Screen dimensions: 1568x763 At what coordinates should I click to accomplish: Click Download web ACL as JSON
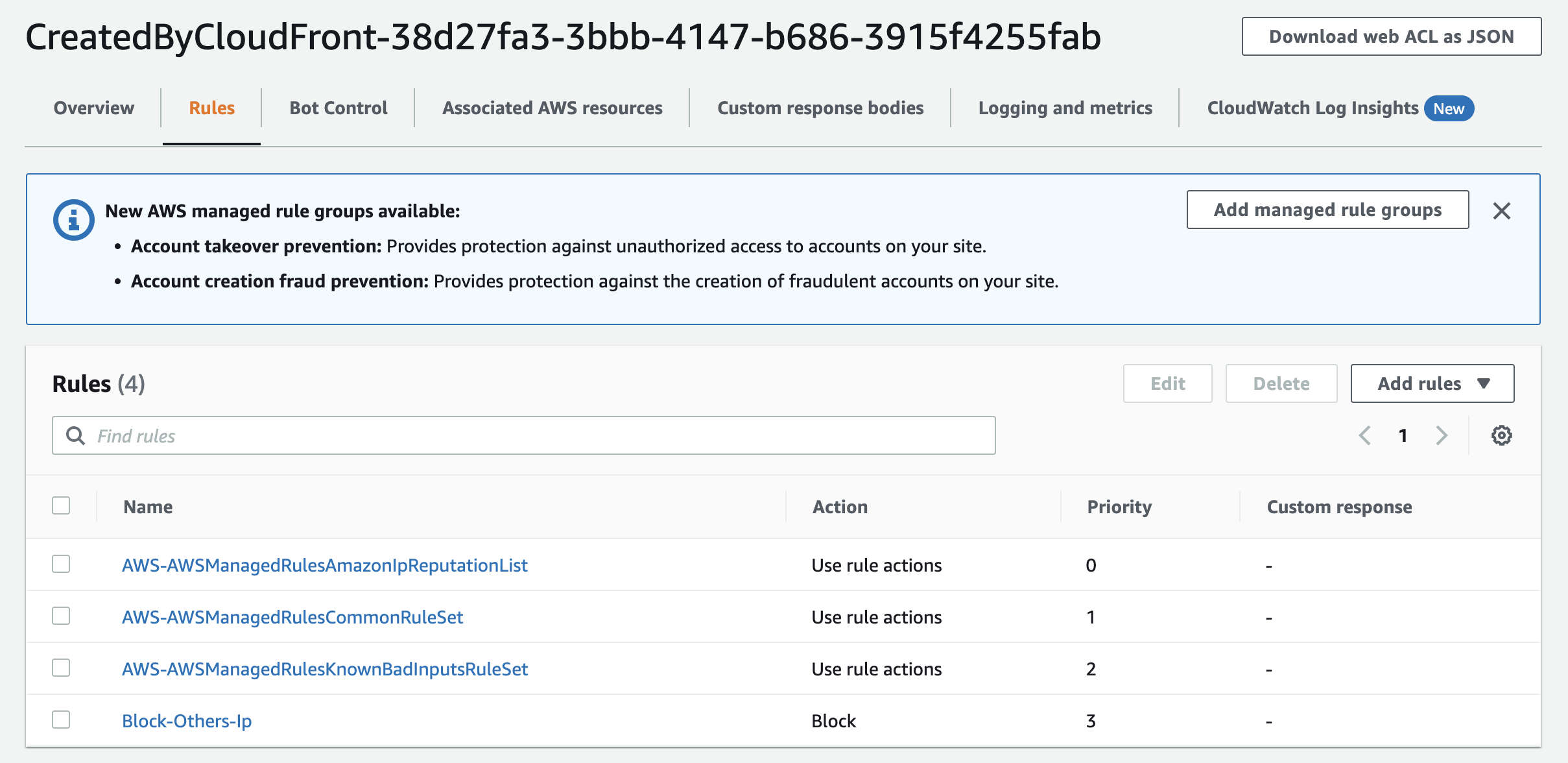(1391, 36)
